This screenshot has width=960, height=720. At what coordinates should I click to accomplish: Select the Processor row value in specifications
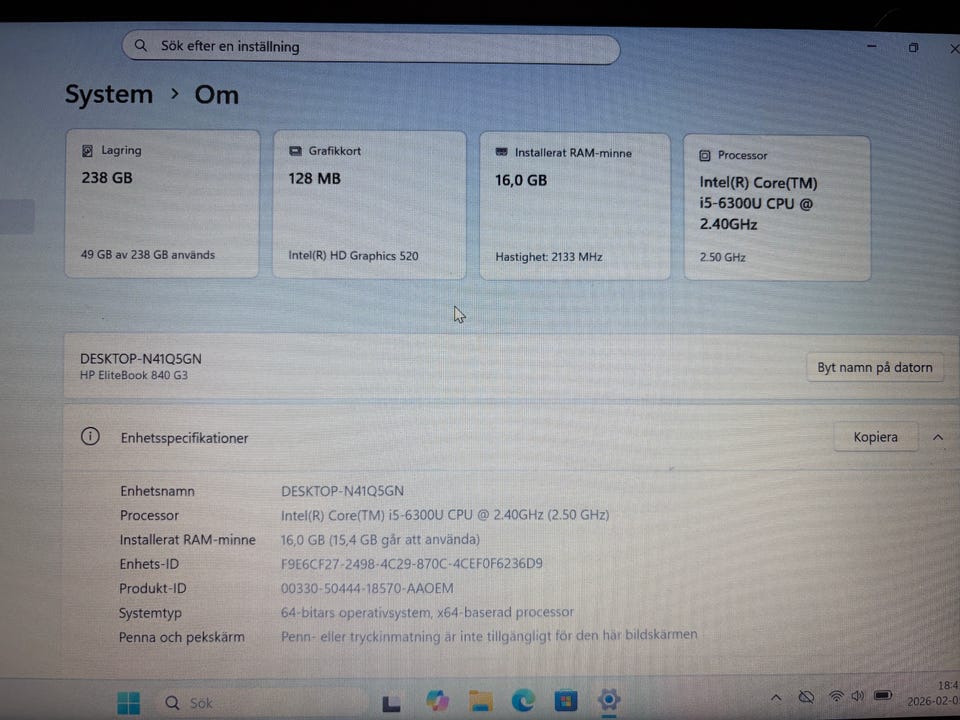pyautogui.click(x=444, y=515)
